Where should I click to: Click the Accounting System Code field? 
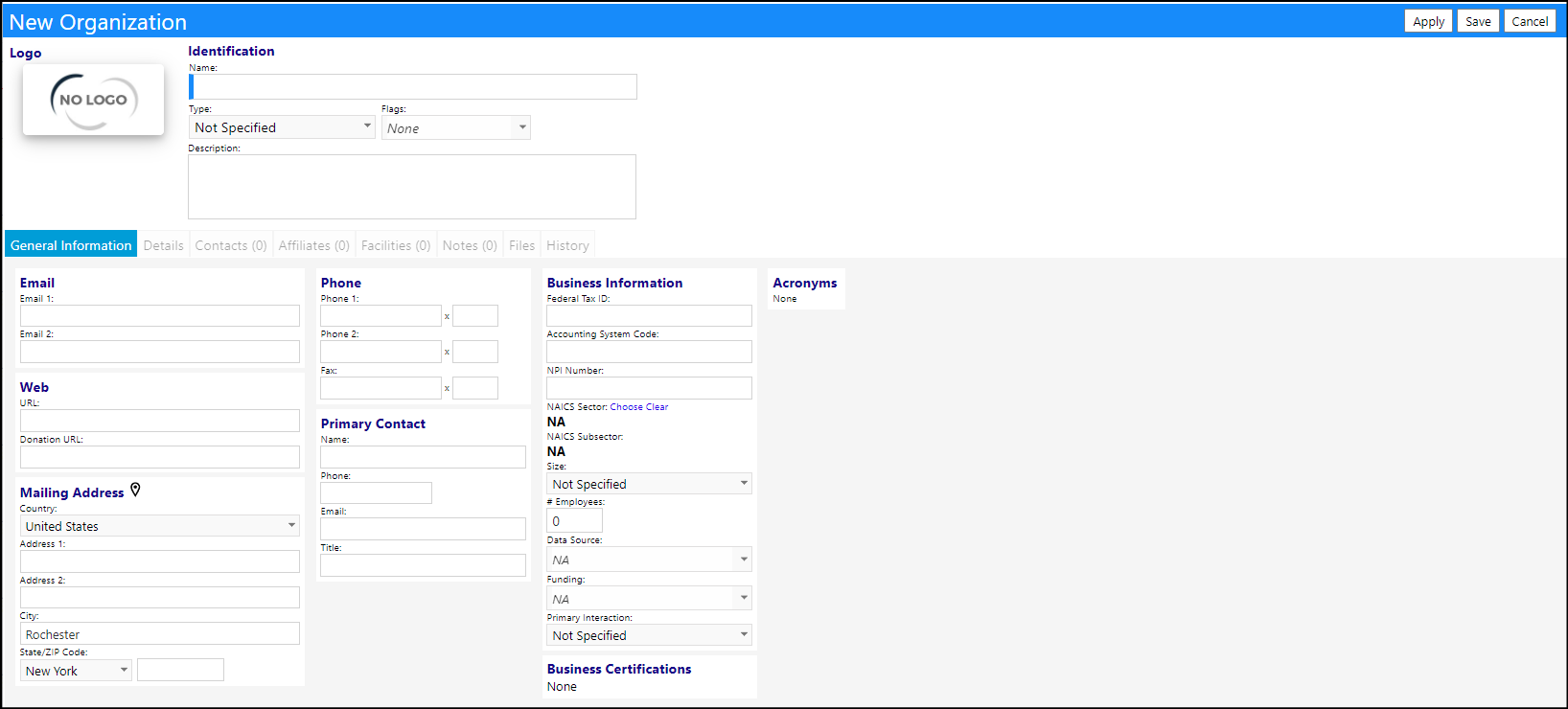pyautogui.click(x=649, y=352)
